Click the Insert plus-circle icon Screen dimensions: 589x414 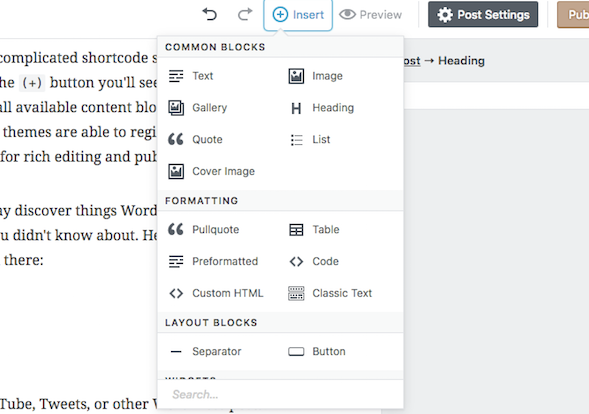pyautogui.click(x=280, y=15)
